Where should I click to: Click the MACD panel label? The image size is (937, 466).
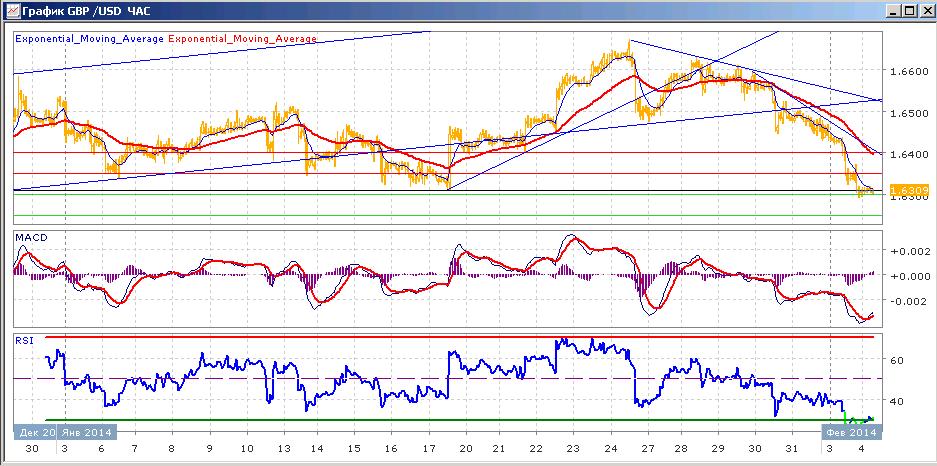click(x=30, y=237)
